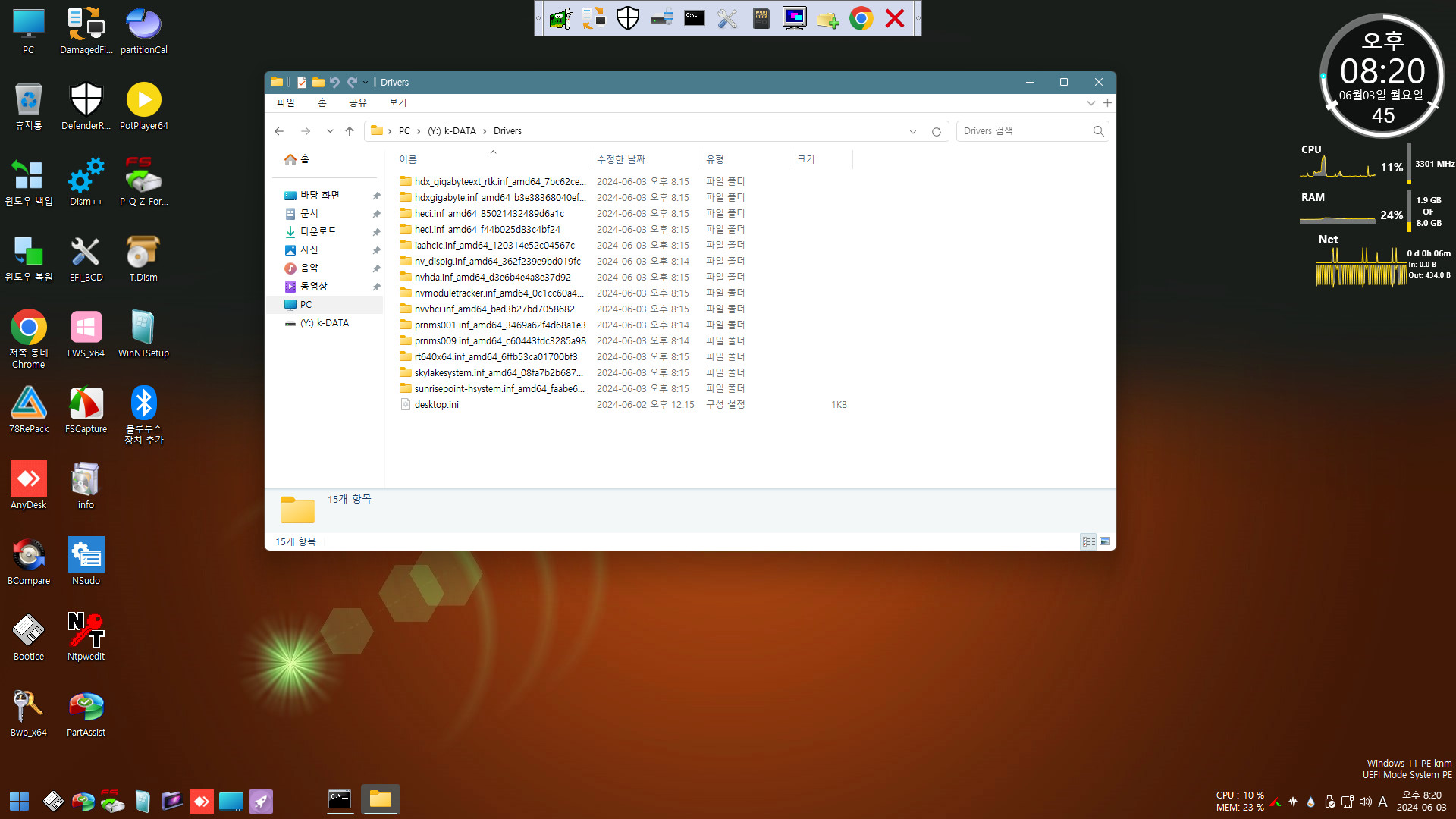1456x819 pixels.
Task: Expand the ribbon chevron
Action: [x=1091, y=103]
